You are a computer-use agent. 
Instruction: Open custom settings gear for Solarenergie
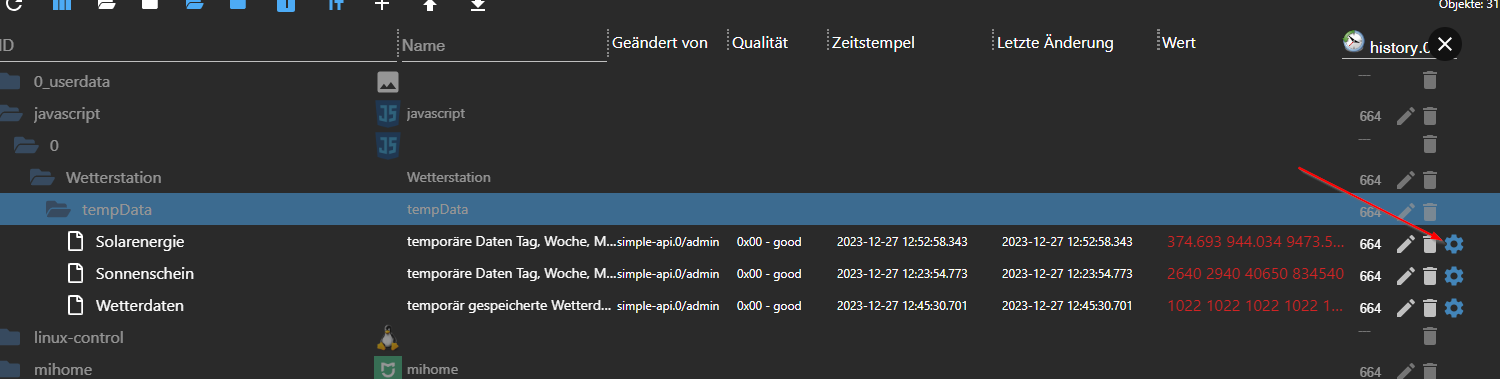point(1454,244)
